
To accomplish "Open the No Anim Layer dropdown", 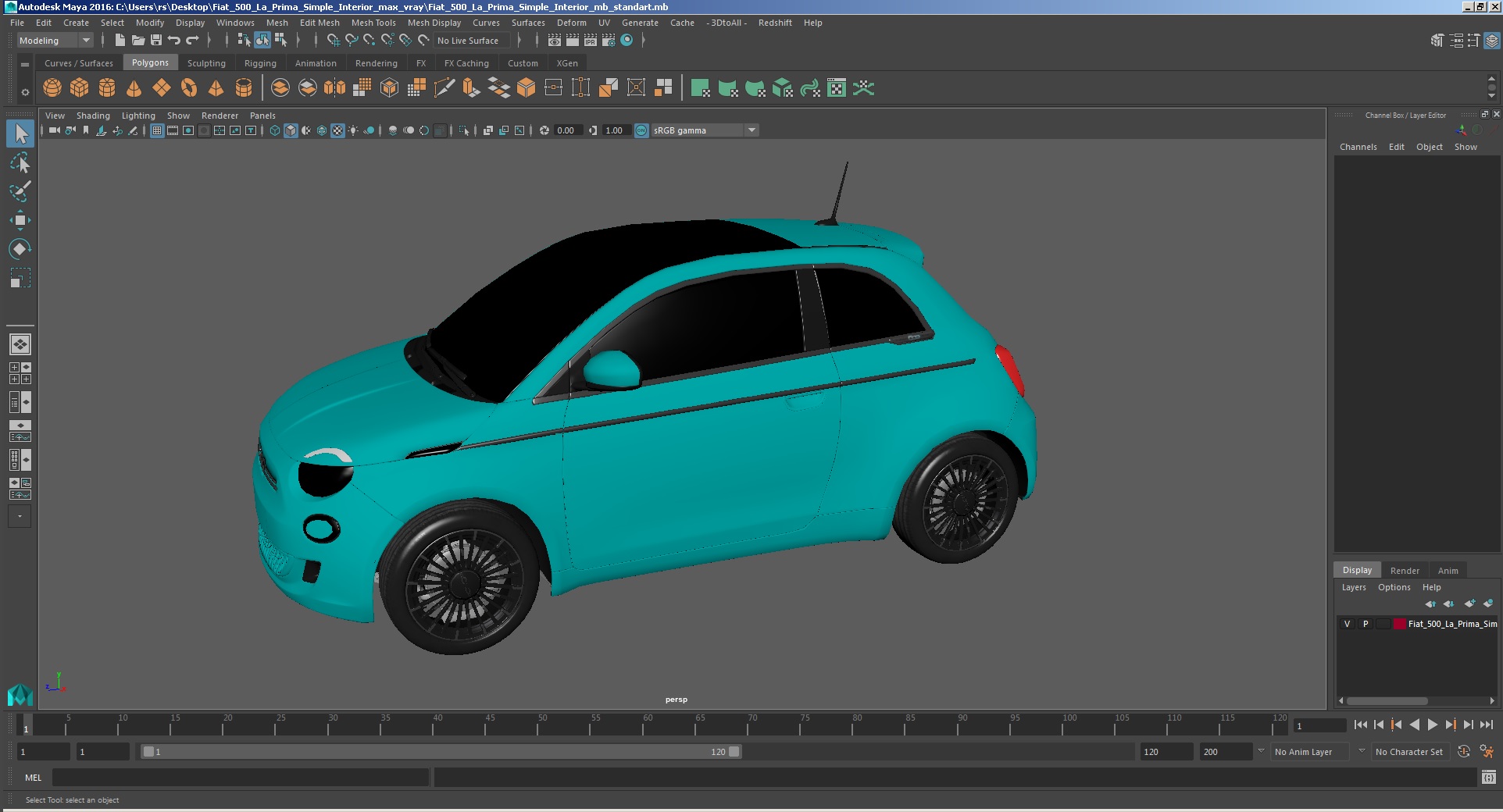I will click(1310, 752).
